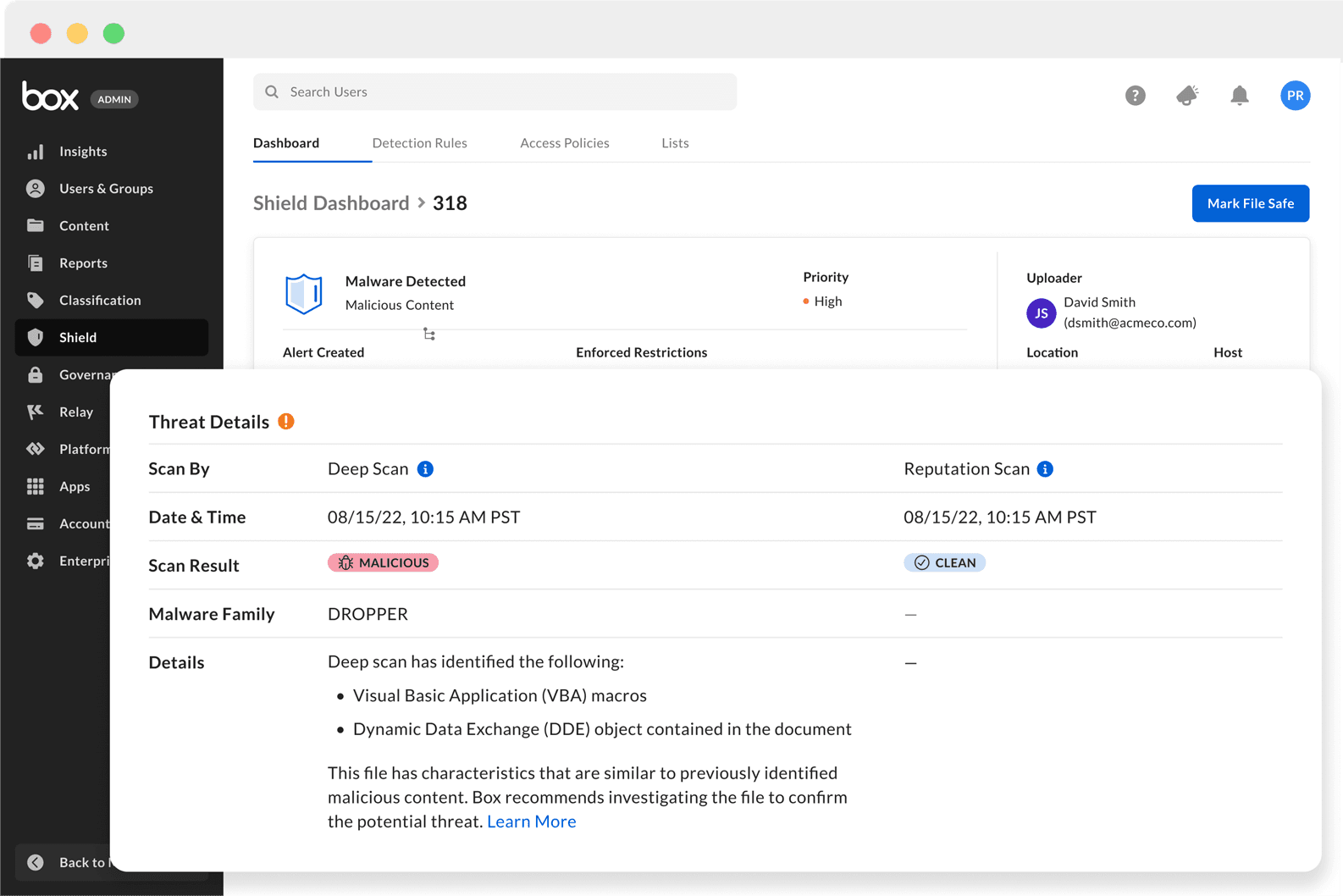Click the Back arrow circle icon
1343x896 pixels.
36,862
